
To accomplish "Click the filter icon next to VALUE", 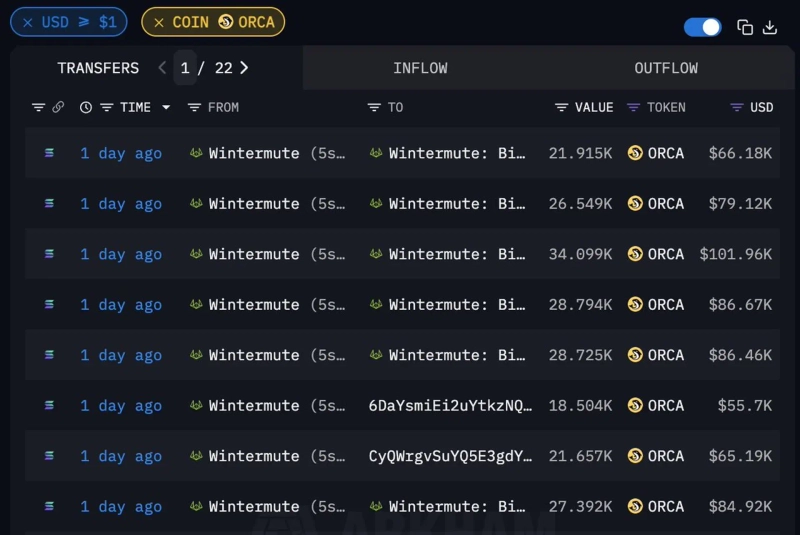I will 562,107.
